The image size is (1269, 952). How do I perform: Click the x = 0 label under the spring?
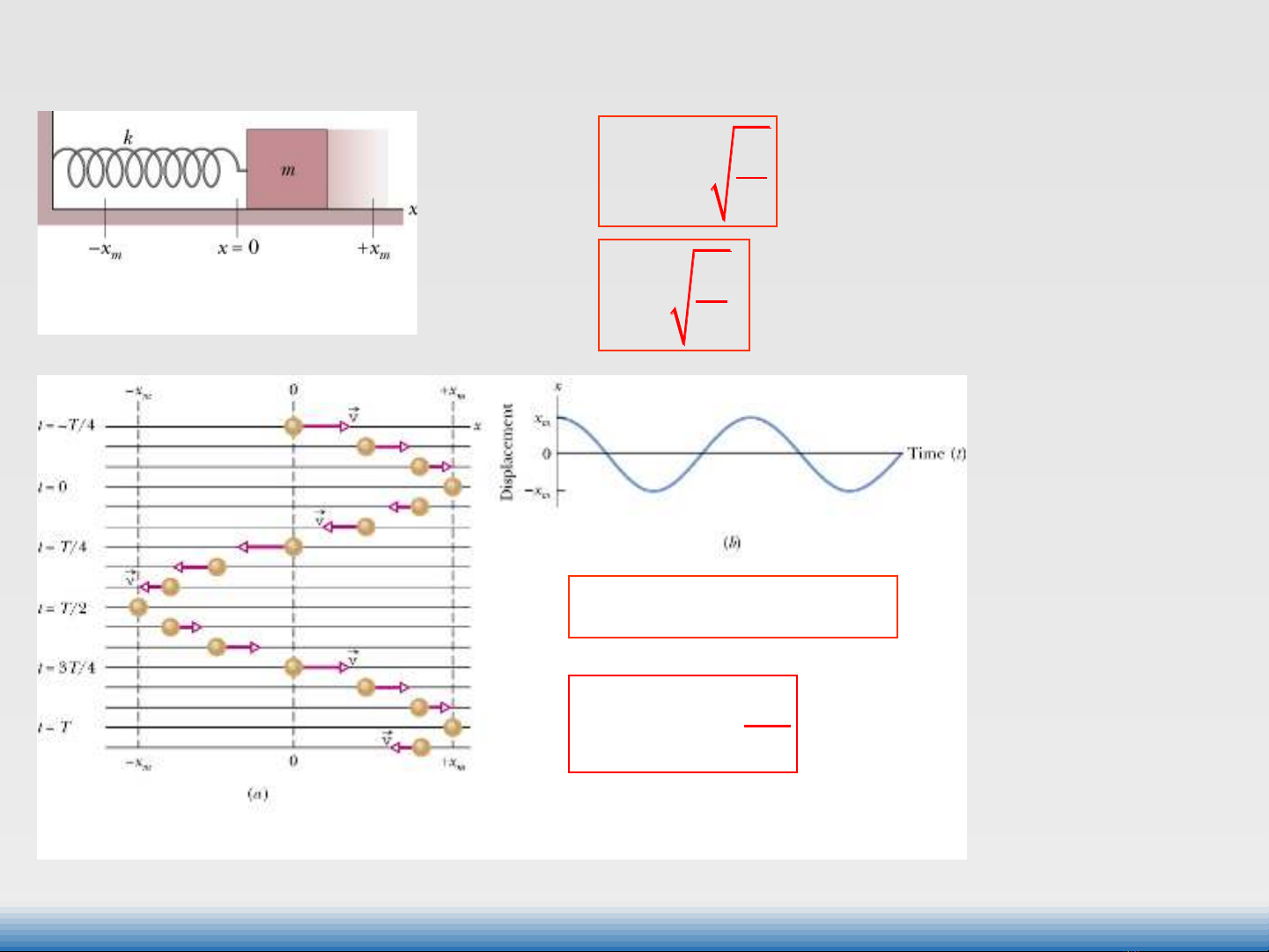pos(238,247)
